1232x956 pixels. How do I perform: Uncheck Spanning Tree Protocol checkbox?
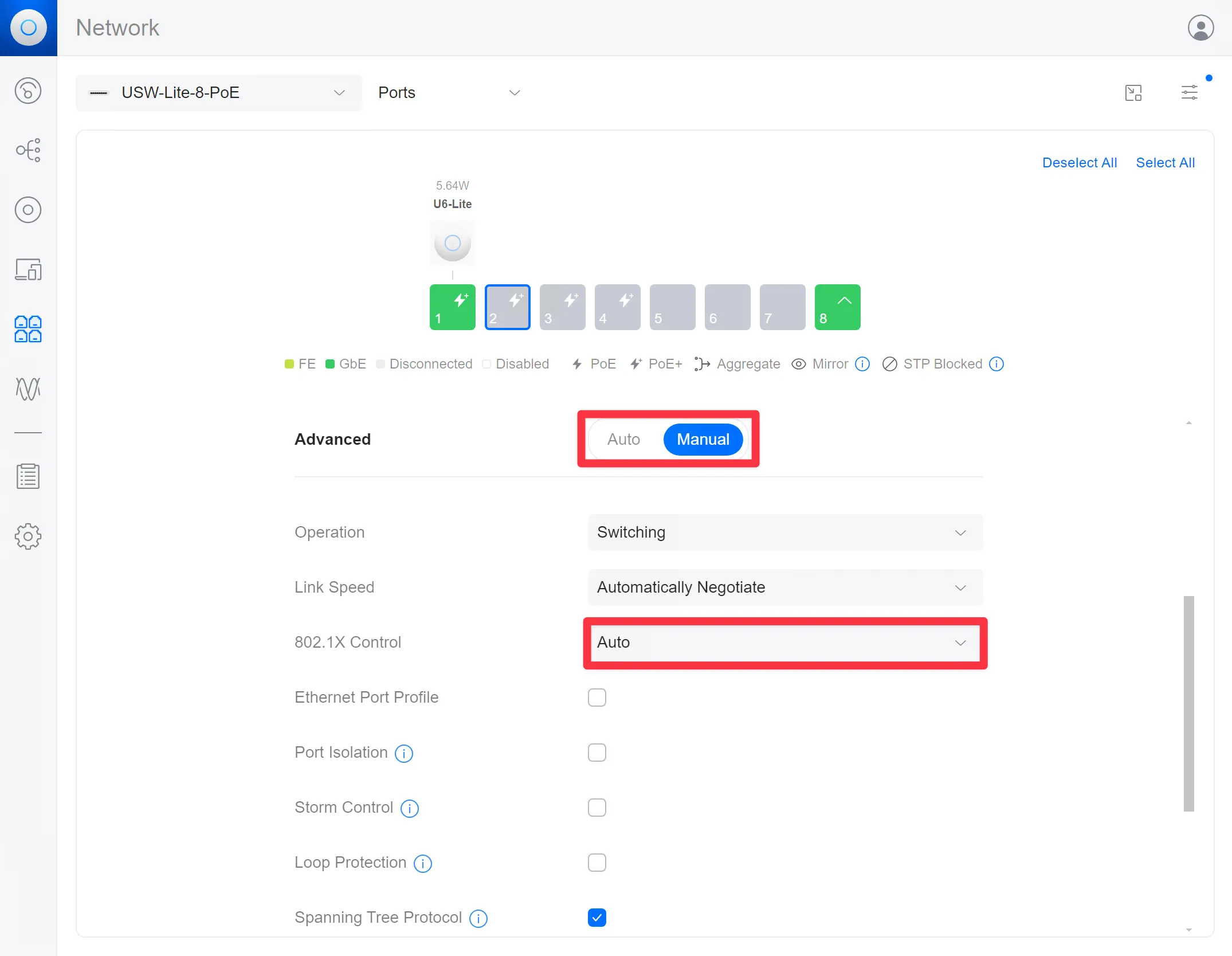pyautogui.click(x=597, y=918)
